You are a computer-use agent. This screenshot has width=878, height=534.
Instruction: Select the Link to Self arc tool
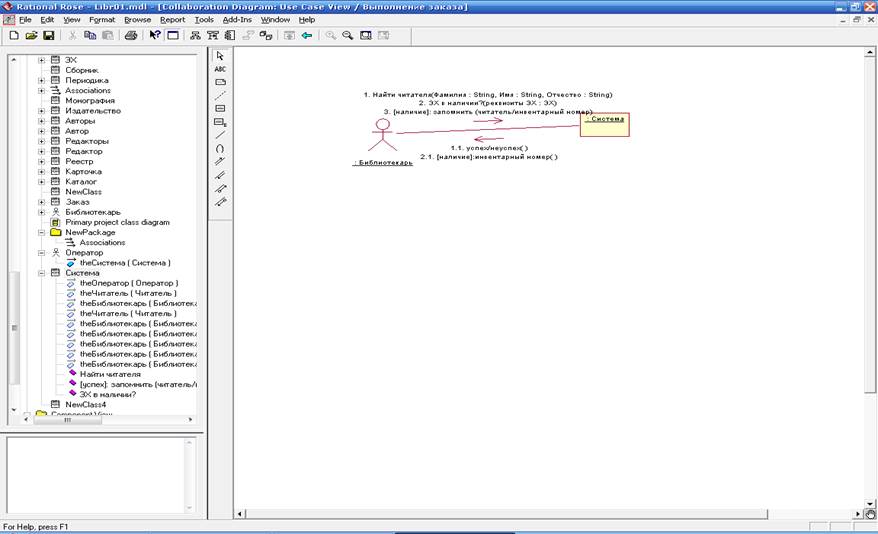pyautogui.click(x=220, y=147)
